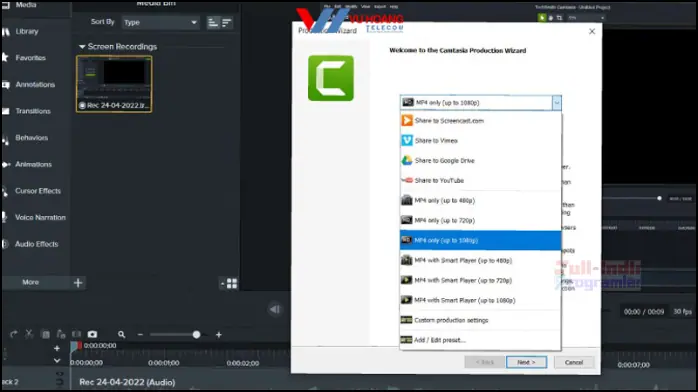Screen dimensions: 698x392
Task: Click the collapse tracks chevron
Action: [57, 361]
